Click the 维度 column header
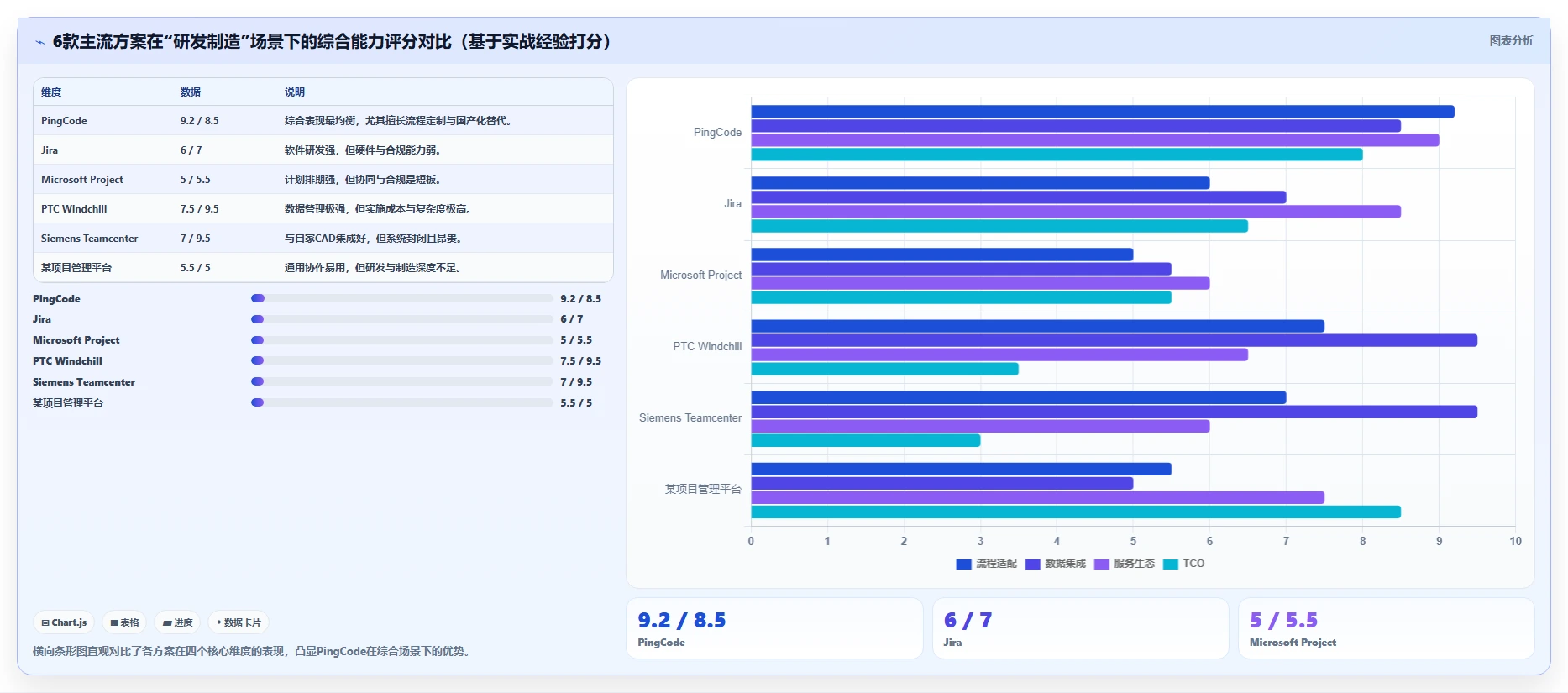Image resolution: width=1568 pixels, height=693 pixels. tap(51, 92)
